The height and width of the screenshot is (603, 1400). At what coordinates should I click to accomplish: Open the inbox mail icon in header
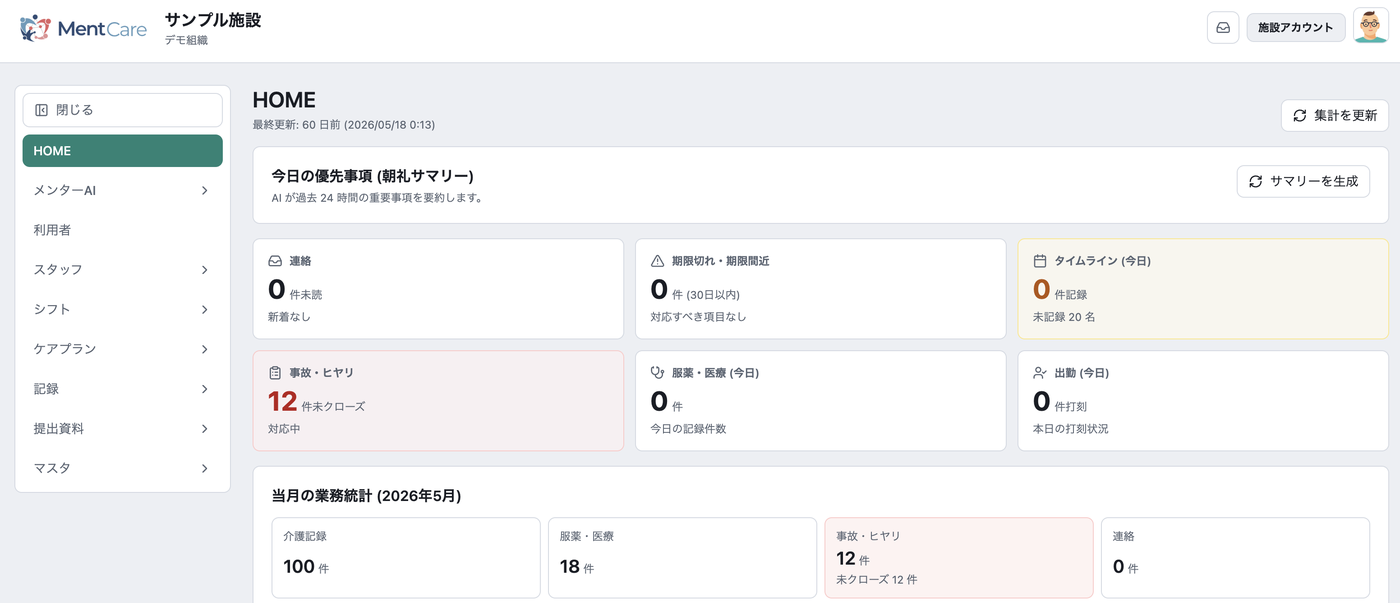pos(1223,28)
